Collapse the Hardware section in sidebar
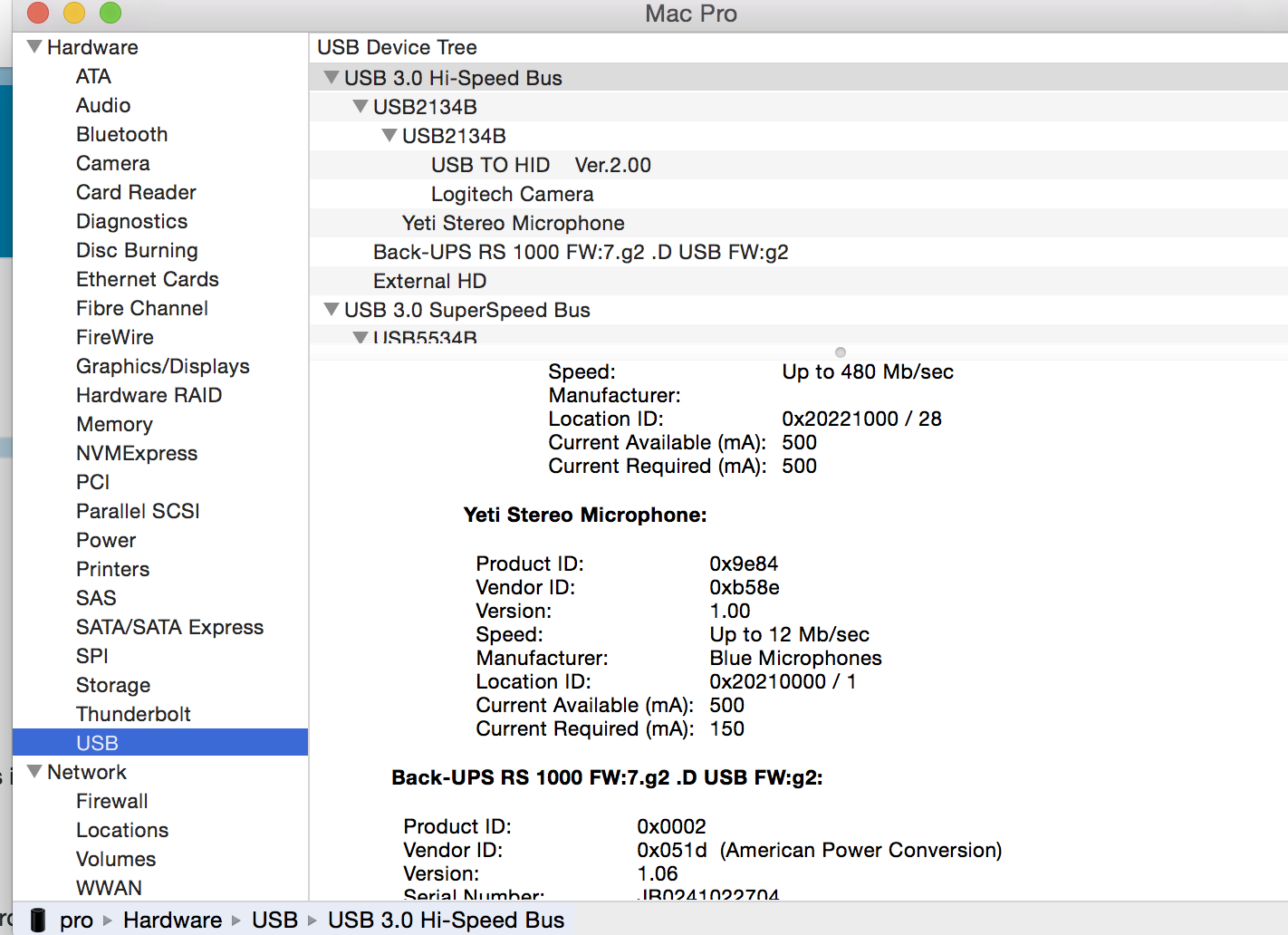Image resolution: width=1288 pixels, height=935 pixels. tap(34, 46)
